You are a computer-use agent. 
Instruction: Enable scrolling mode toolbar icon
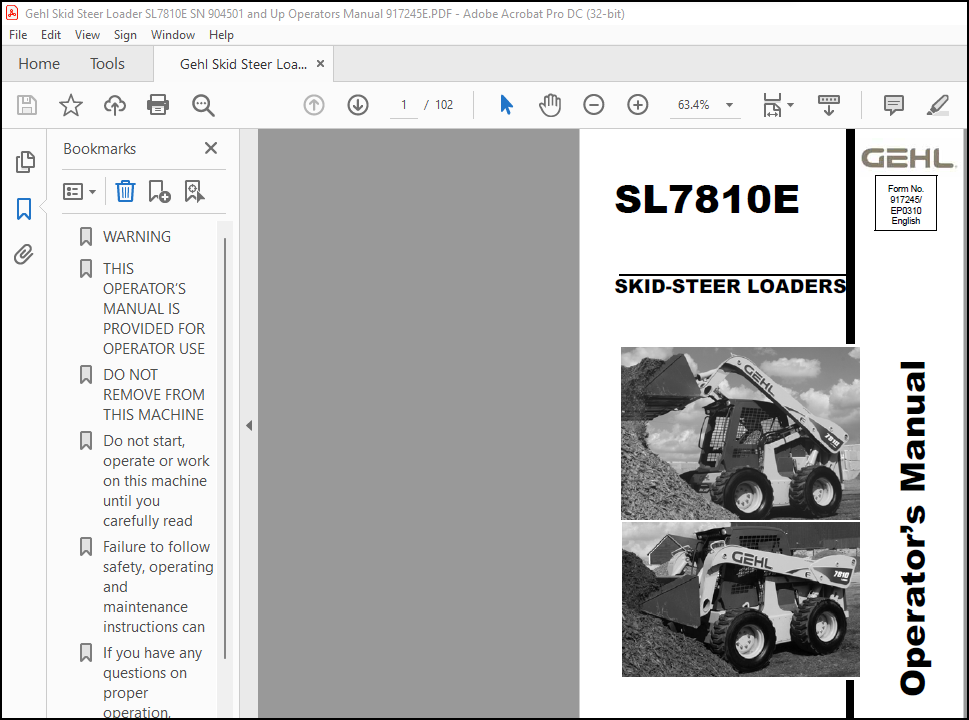tap(829, 105)
